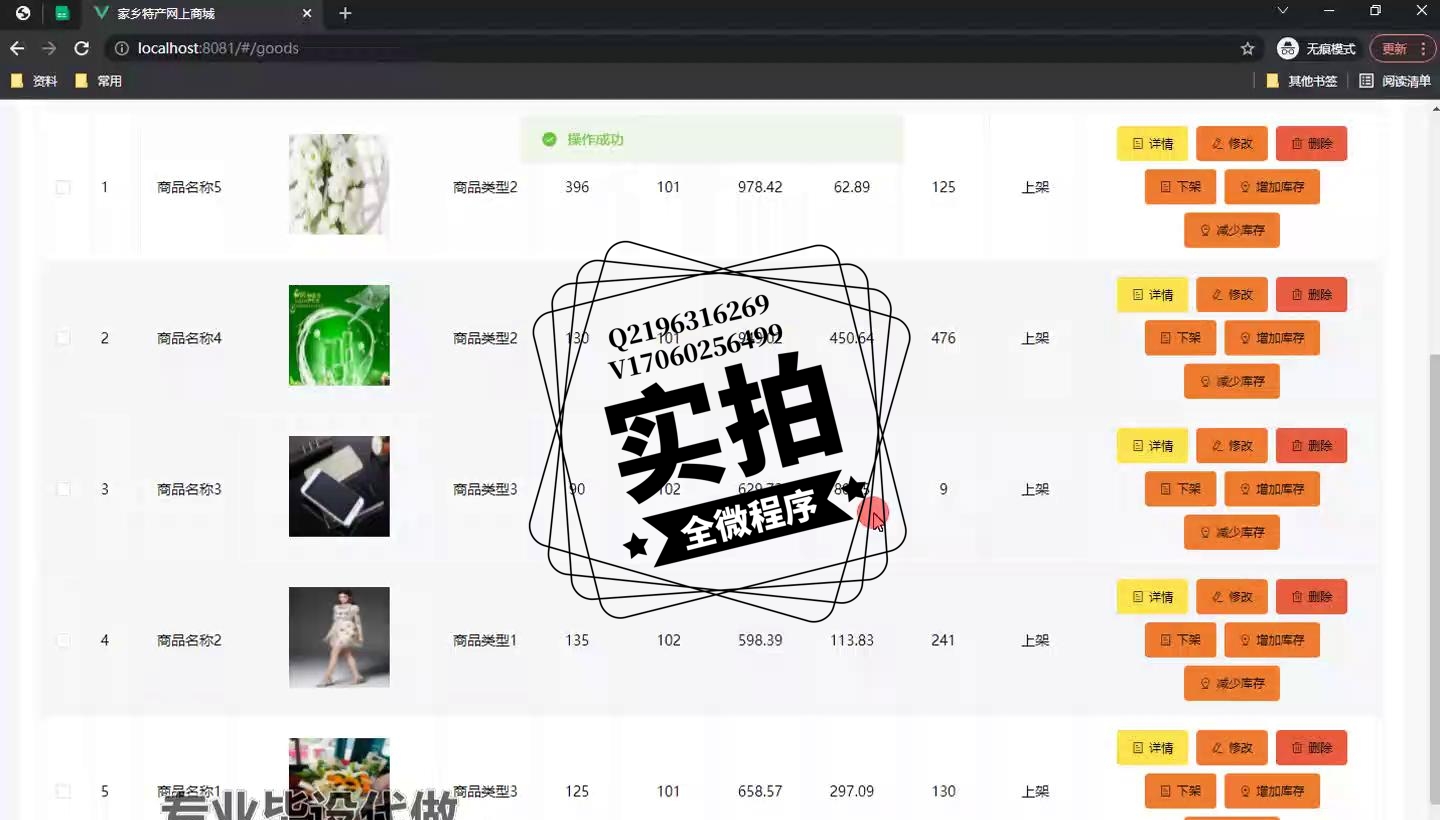This screenshot has width=1440, height=820.
Task: Click the site info icon in address bar
Action: click(x=121, y=48)
